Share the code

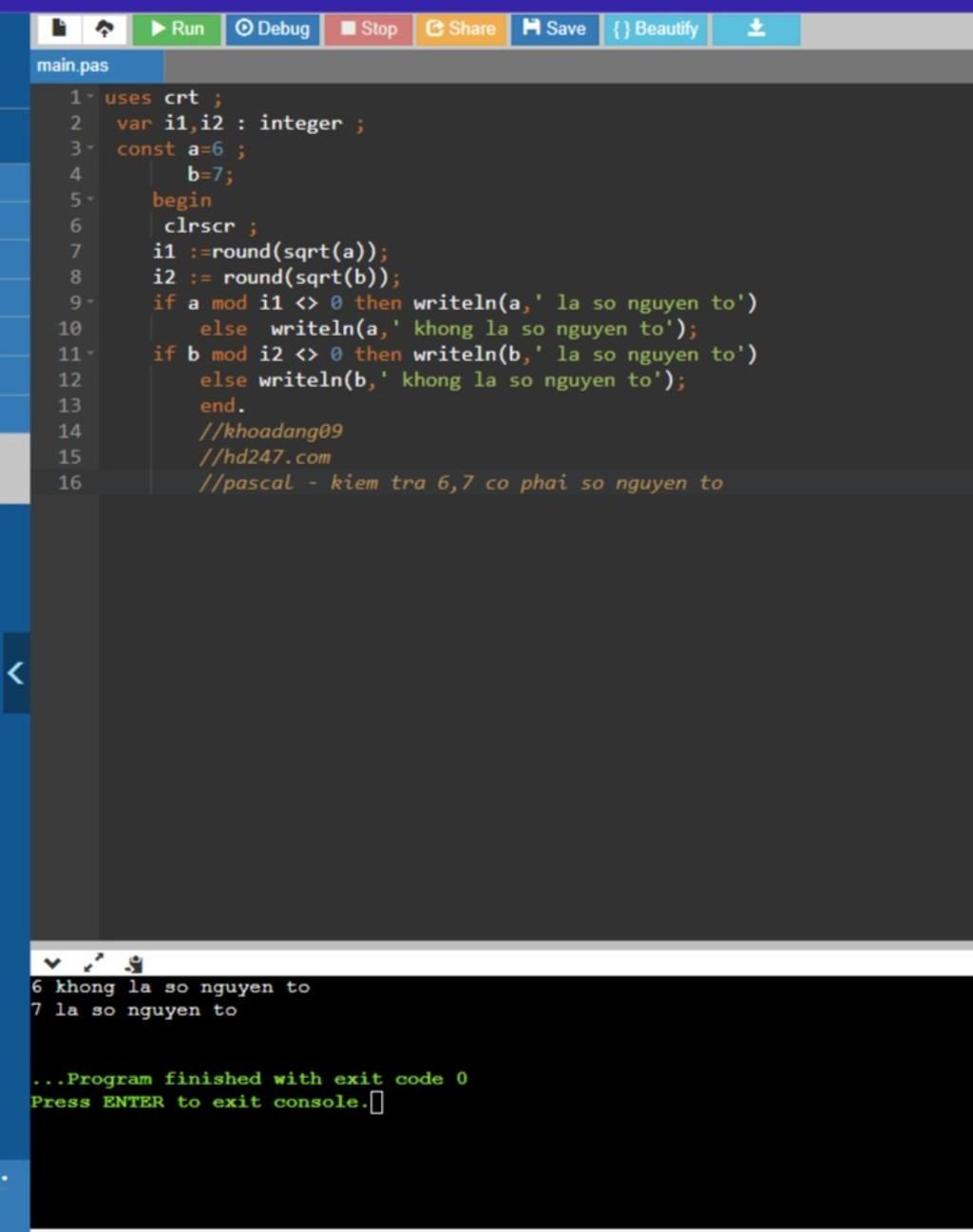461,29
